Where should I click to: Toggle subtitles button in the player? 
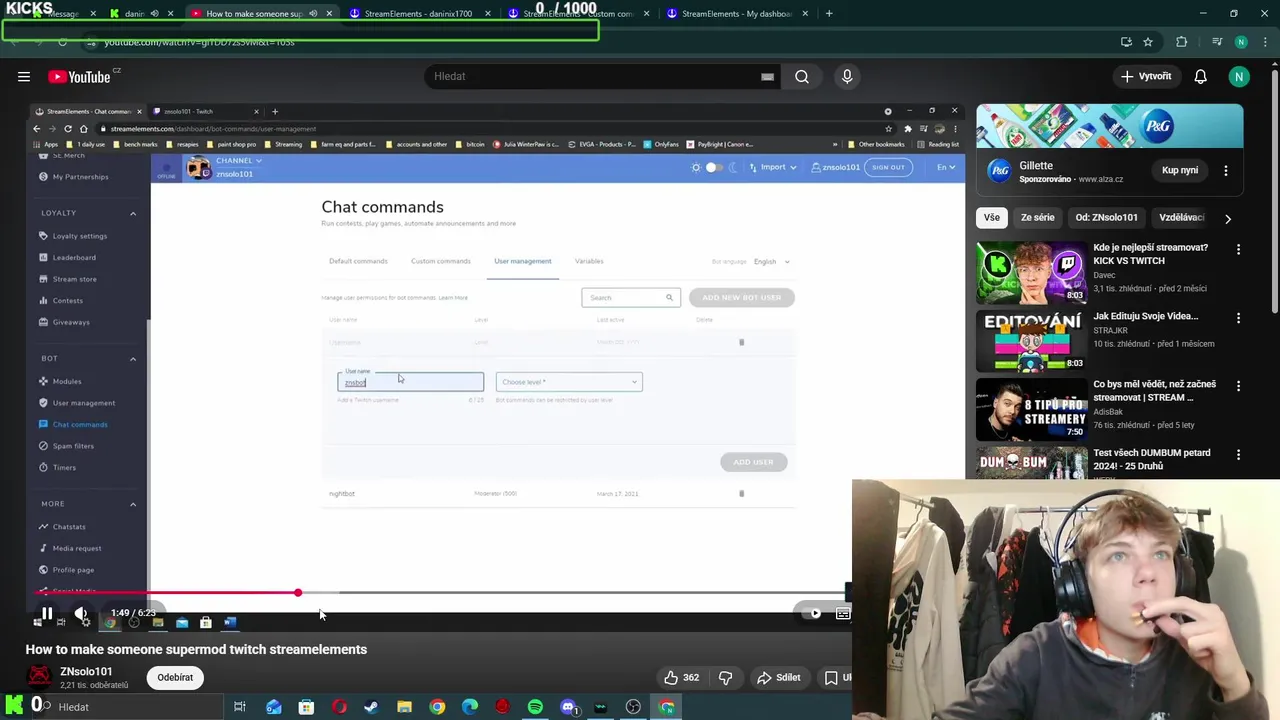[x=843, y=613]
